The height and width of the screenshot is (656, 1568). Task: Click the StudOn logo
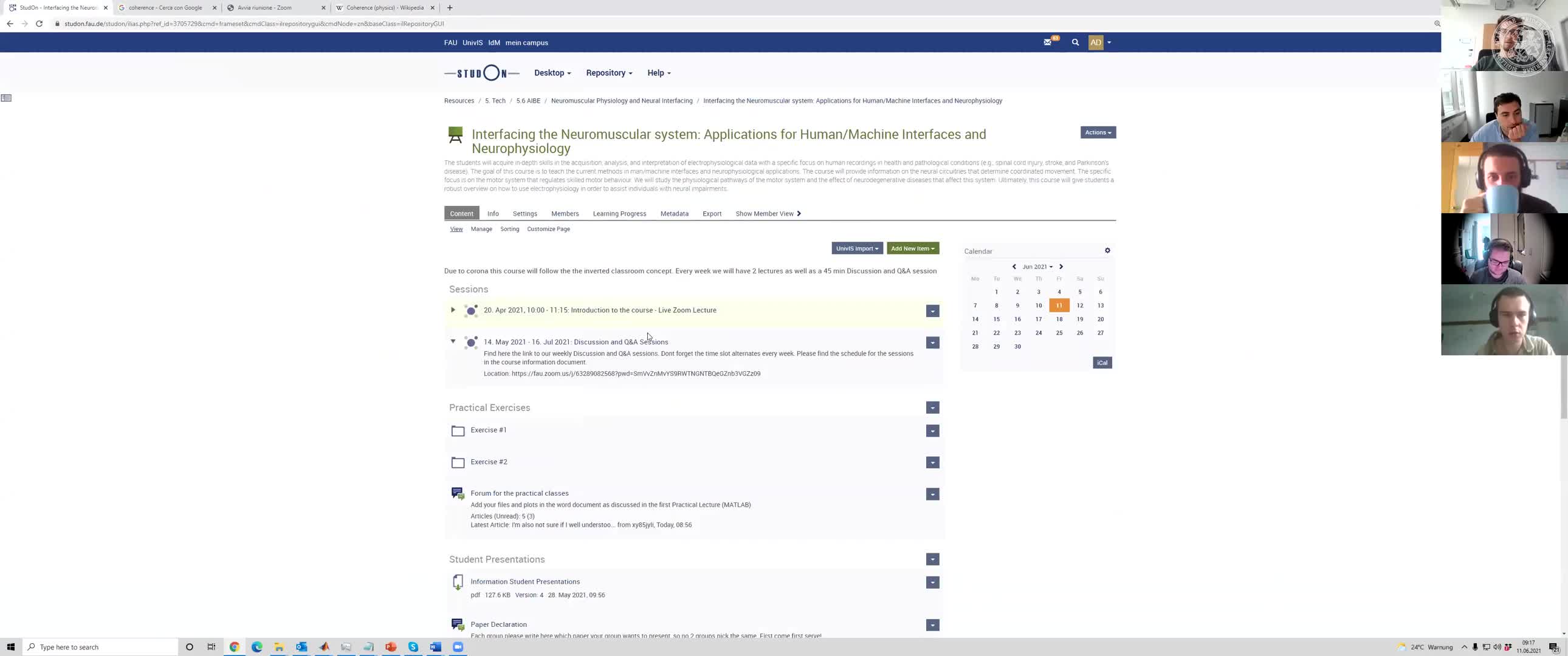(481, 73)
